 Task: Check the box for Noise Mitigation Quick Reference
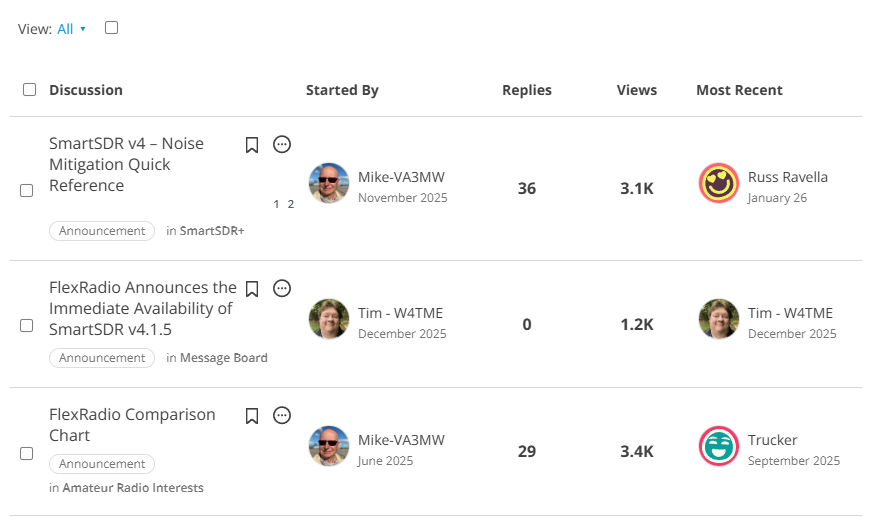(27, 190)
